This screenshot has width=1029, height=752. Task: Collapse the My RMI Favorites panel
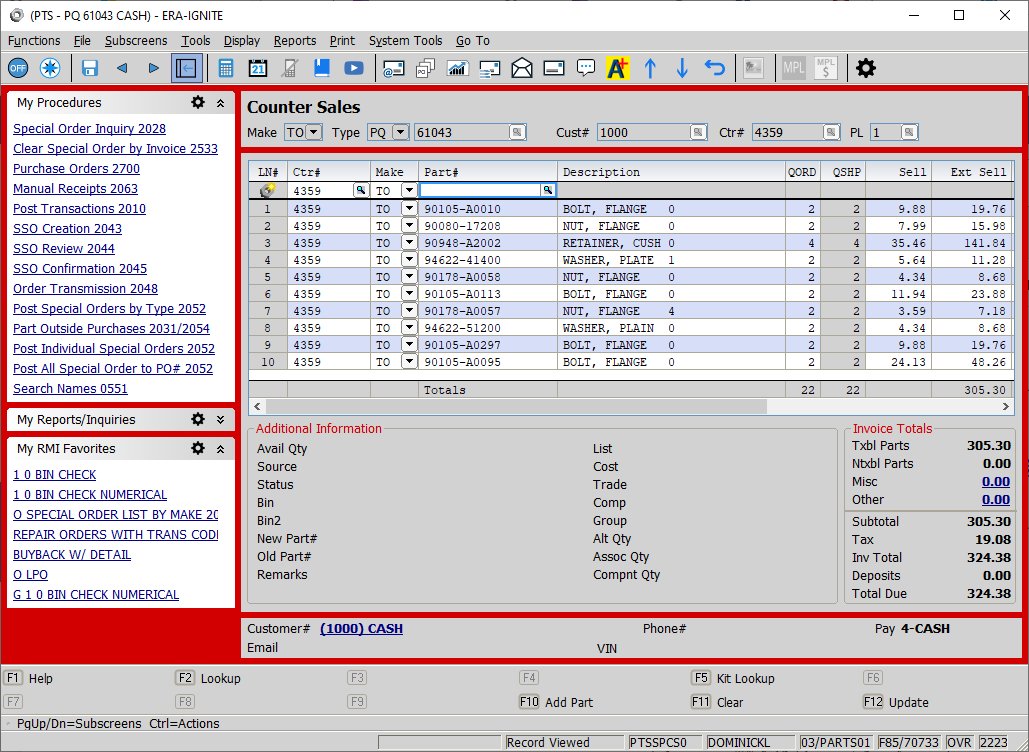coord(220,449)
